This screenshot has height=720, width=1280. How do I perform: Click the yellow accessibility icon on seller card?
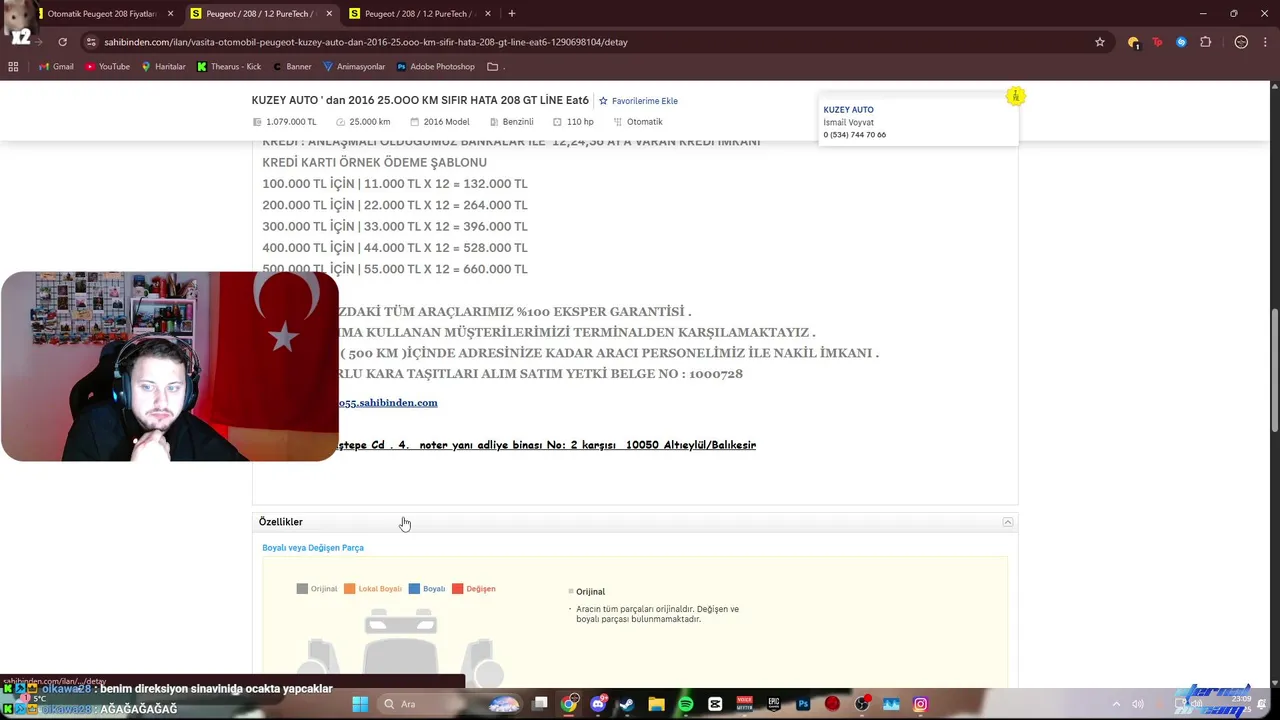click(1015, 96)
